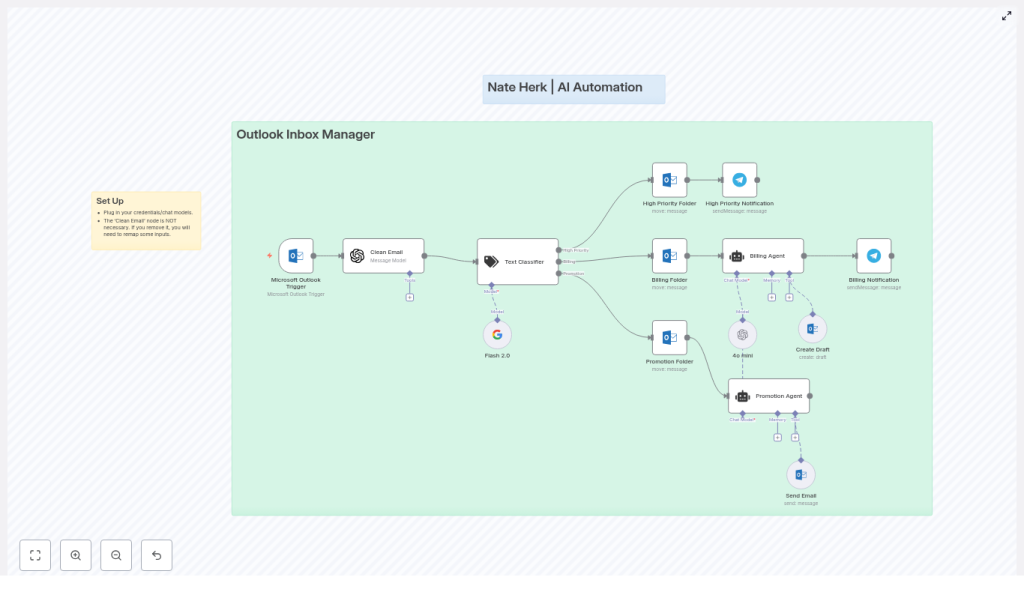Add a tool under Clean Email node

click(409, 297)
